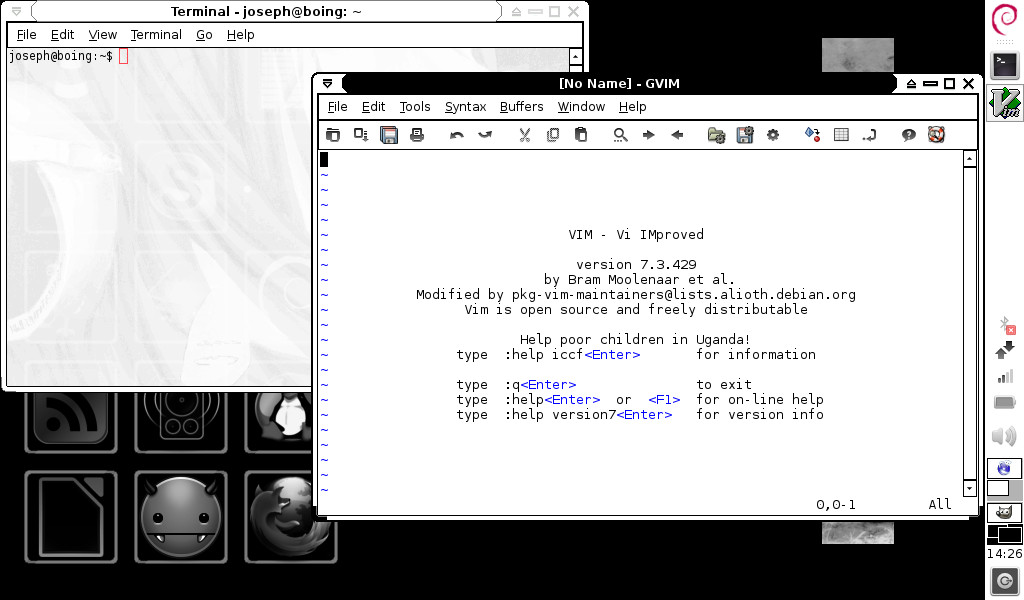The height and width of the screenshot is (600, 1024).
Task: Click the workspace pager white desktop thumbnail
Action: point(997,488)
